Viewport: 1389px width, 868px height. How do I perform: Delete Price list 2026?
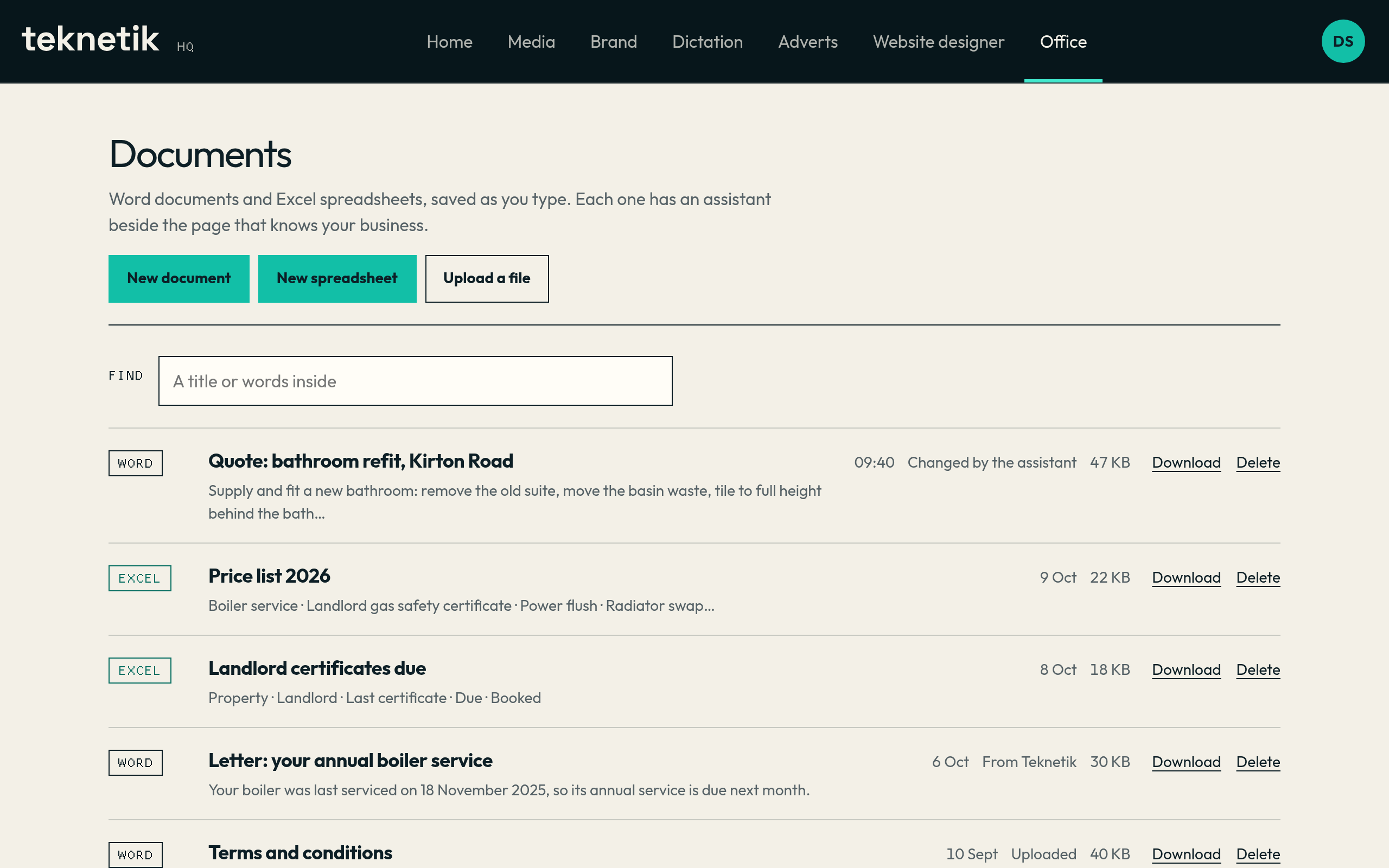(1258, 578)
